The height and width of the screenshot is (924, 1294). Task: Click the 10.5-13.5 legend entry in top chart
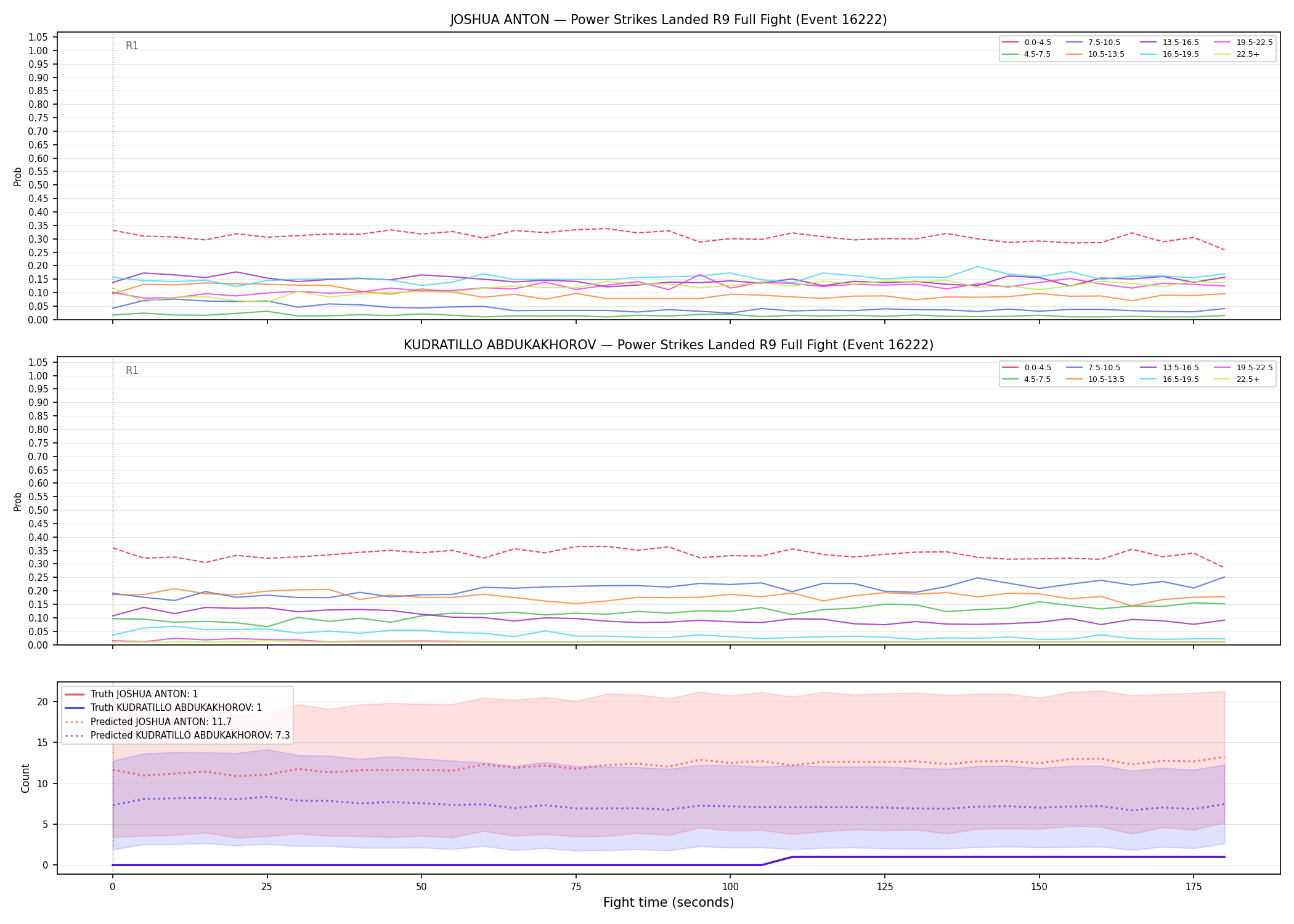1096,54
